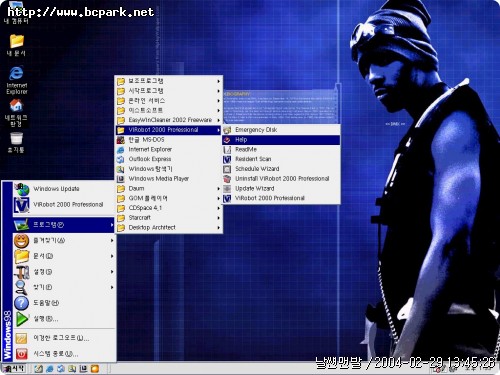Launch Outlook Express from Programs menu

pos(169,159)
